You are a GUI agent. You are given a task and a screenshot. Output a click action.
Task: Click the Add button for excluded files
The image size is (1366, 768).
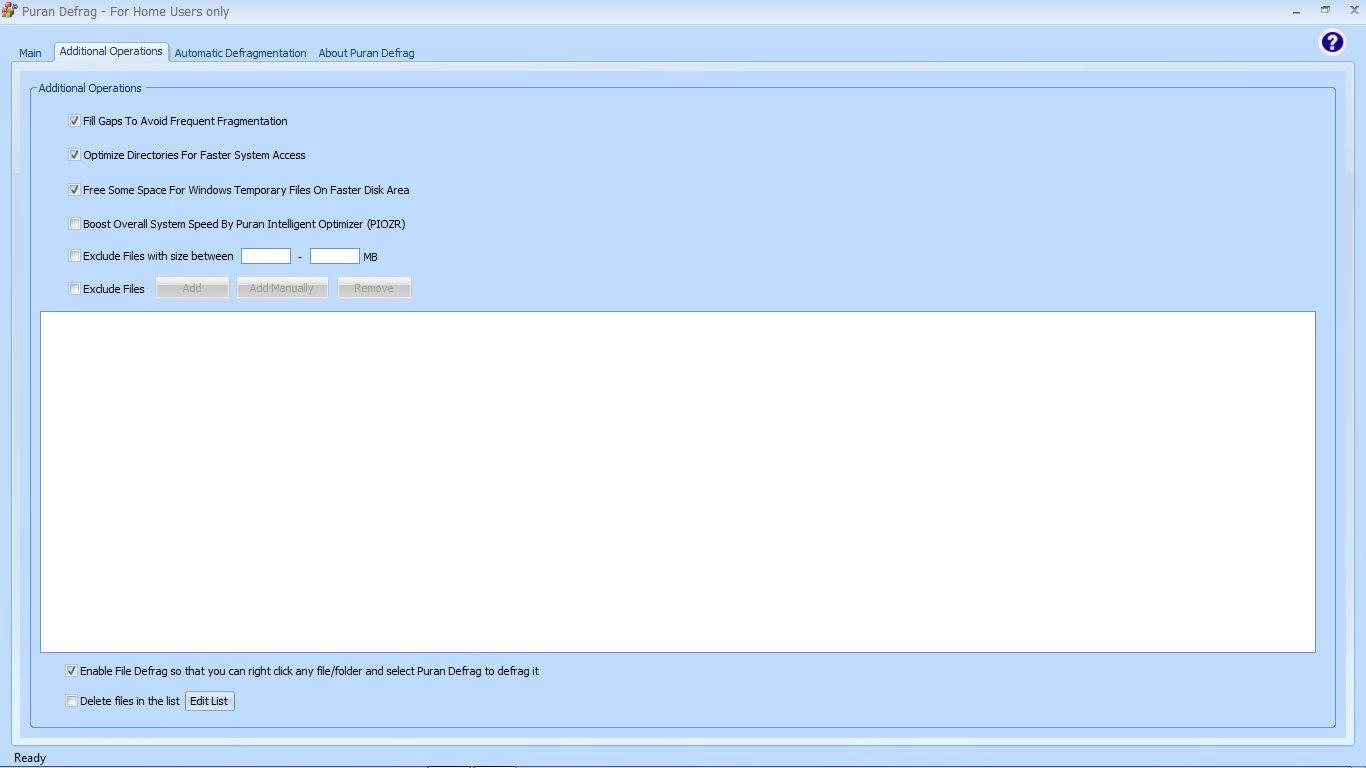tap(192, 288)
